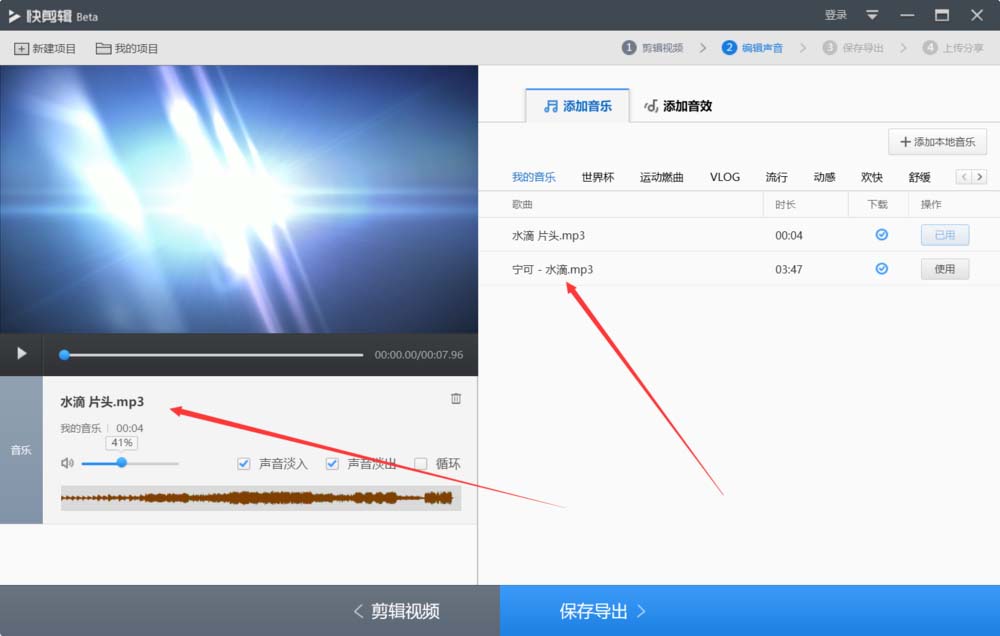Click the waveform of 水滴 片头.mp3
Image resolution: width=1000 pixels, height=636 pixels.
[x=260, y=497]
